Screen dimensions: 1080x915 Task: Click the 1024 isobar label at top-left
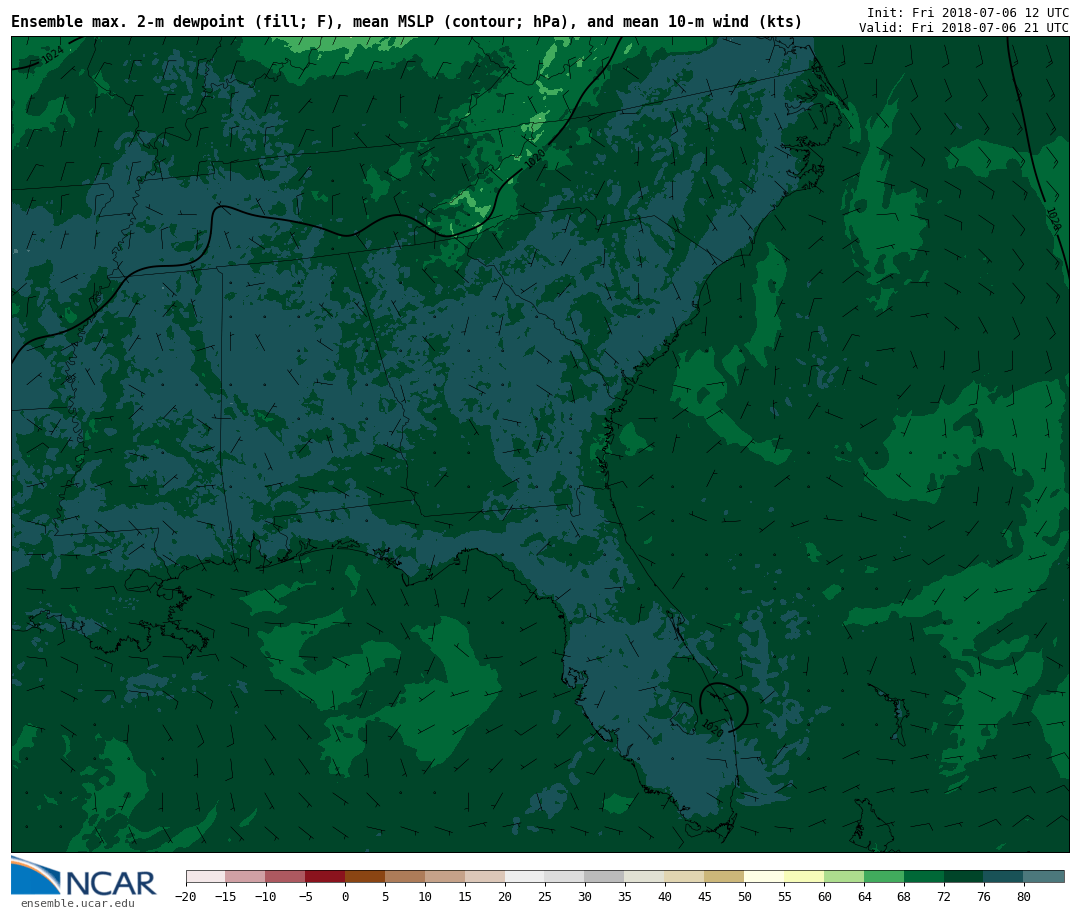point(52,55)
